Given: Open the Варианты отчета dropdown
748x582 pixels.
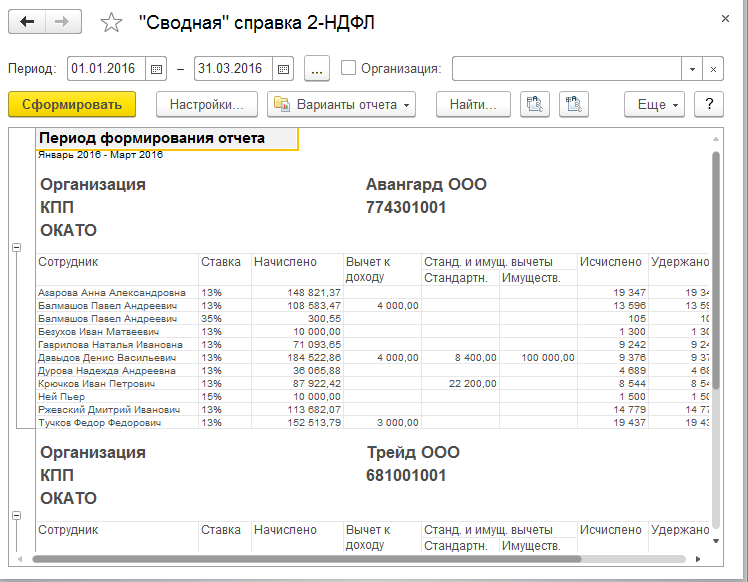Looking at the screenshot, I should [341, 104].
